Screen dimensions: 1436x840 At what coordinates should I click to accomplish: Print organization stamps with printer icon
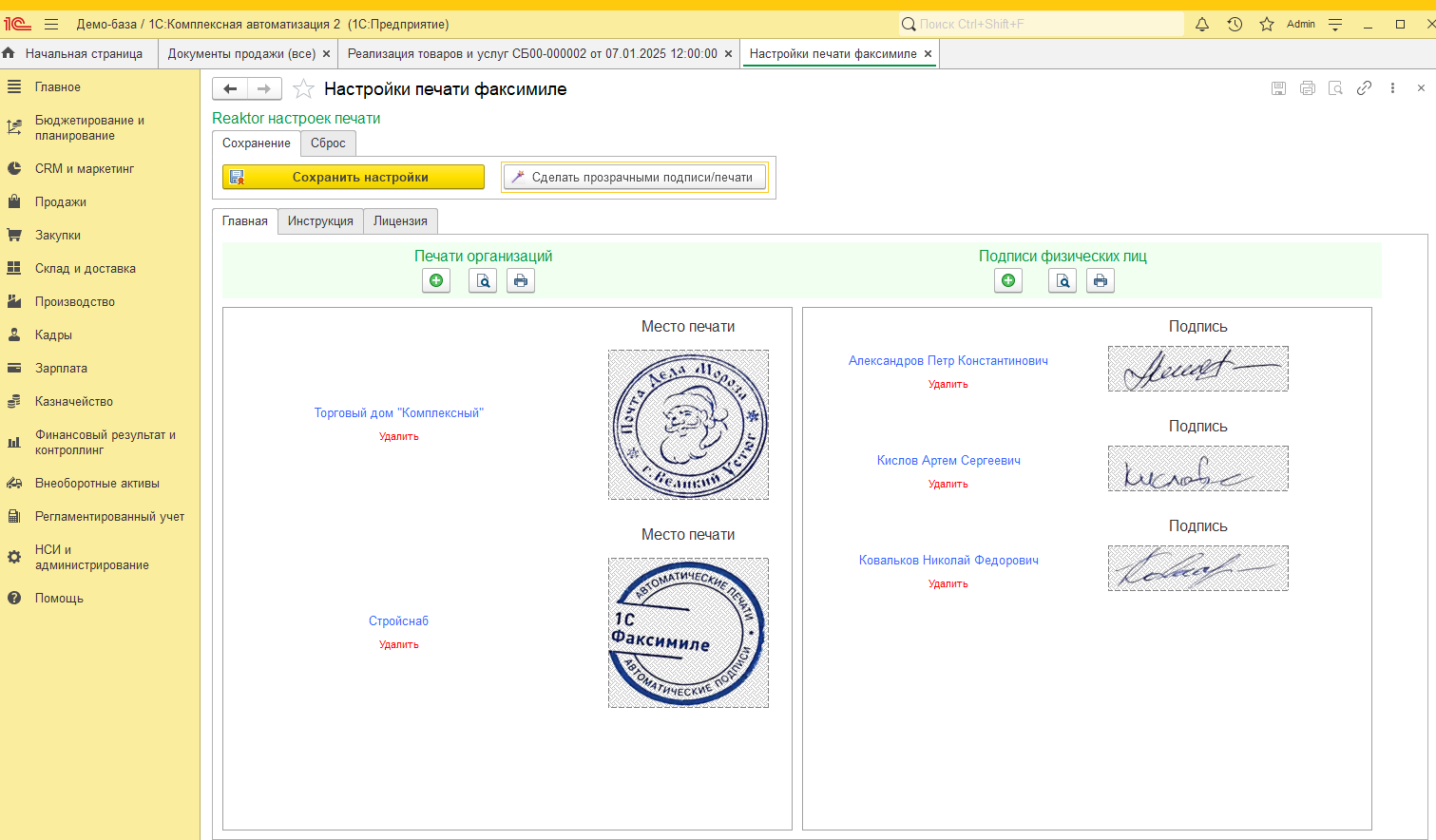[x=521, y=281]
